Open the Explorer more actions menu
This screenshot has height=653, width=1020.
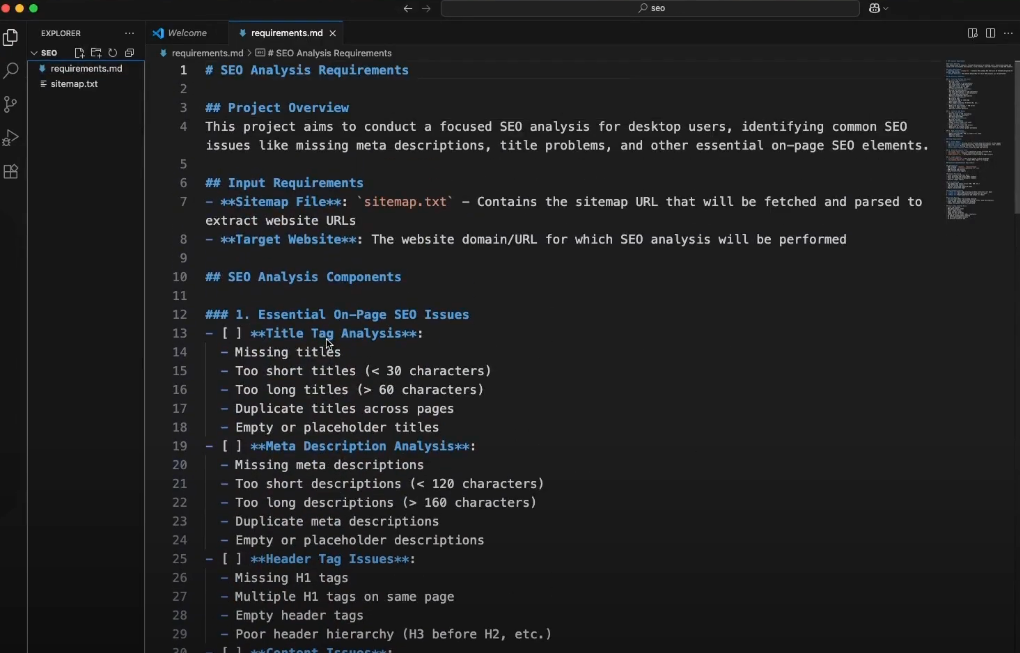coord(129,33)
